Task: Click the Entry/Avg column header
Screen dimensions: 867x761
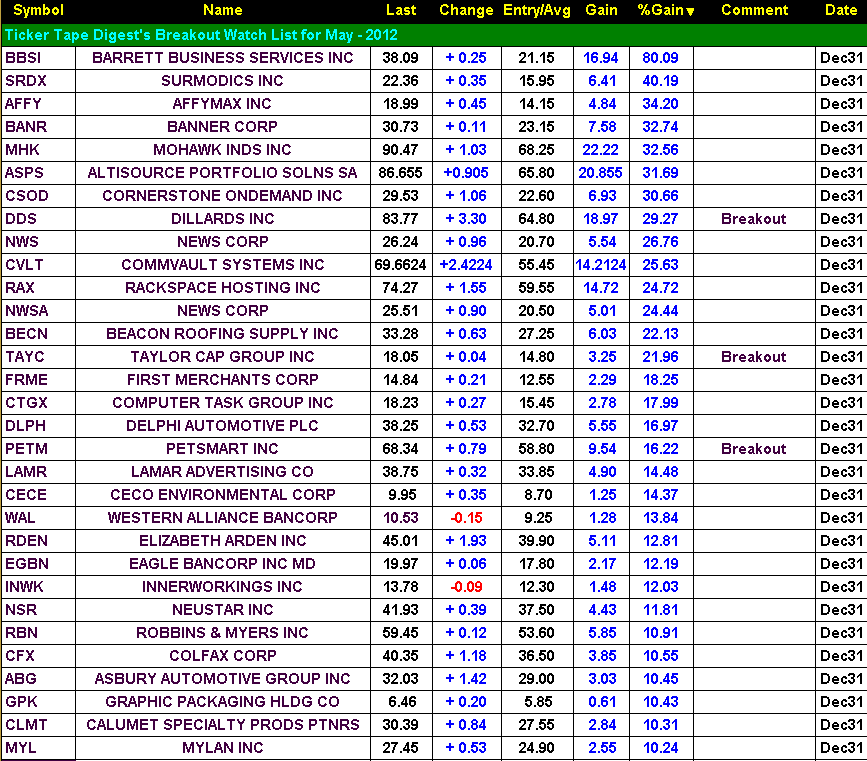Action: 537,10
